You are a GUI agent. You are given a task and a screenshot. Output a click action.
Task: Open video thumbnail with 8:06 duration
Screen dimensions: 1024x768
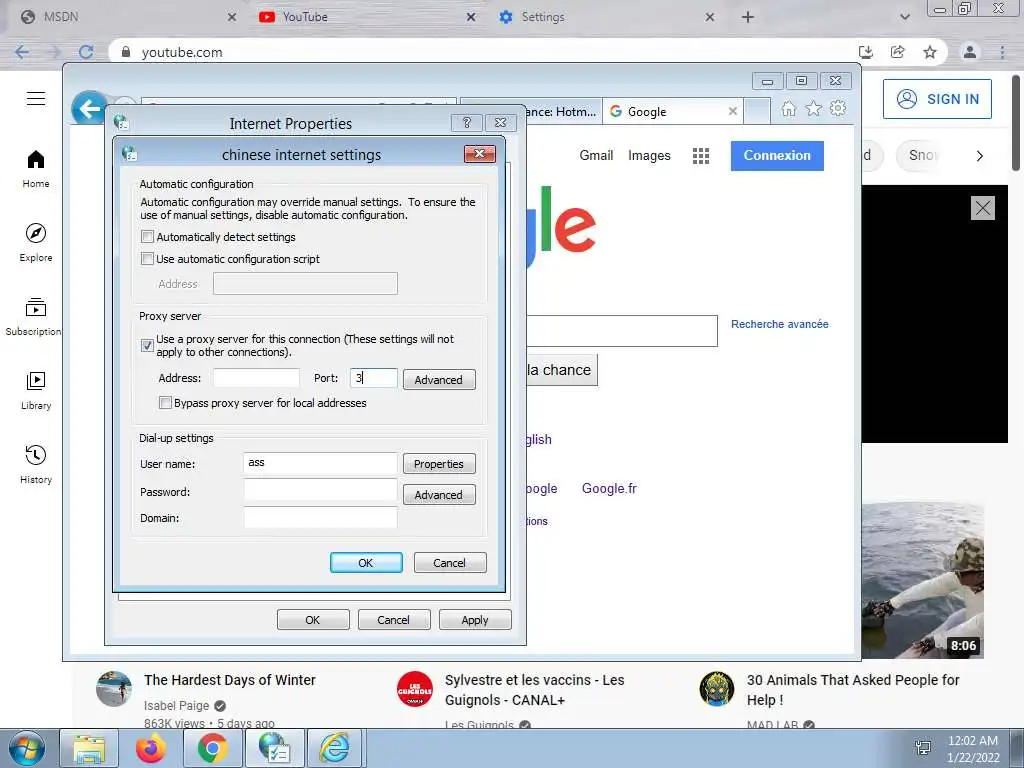(x=922, y=580)
